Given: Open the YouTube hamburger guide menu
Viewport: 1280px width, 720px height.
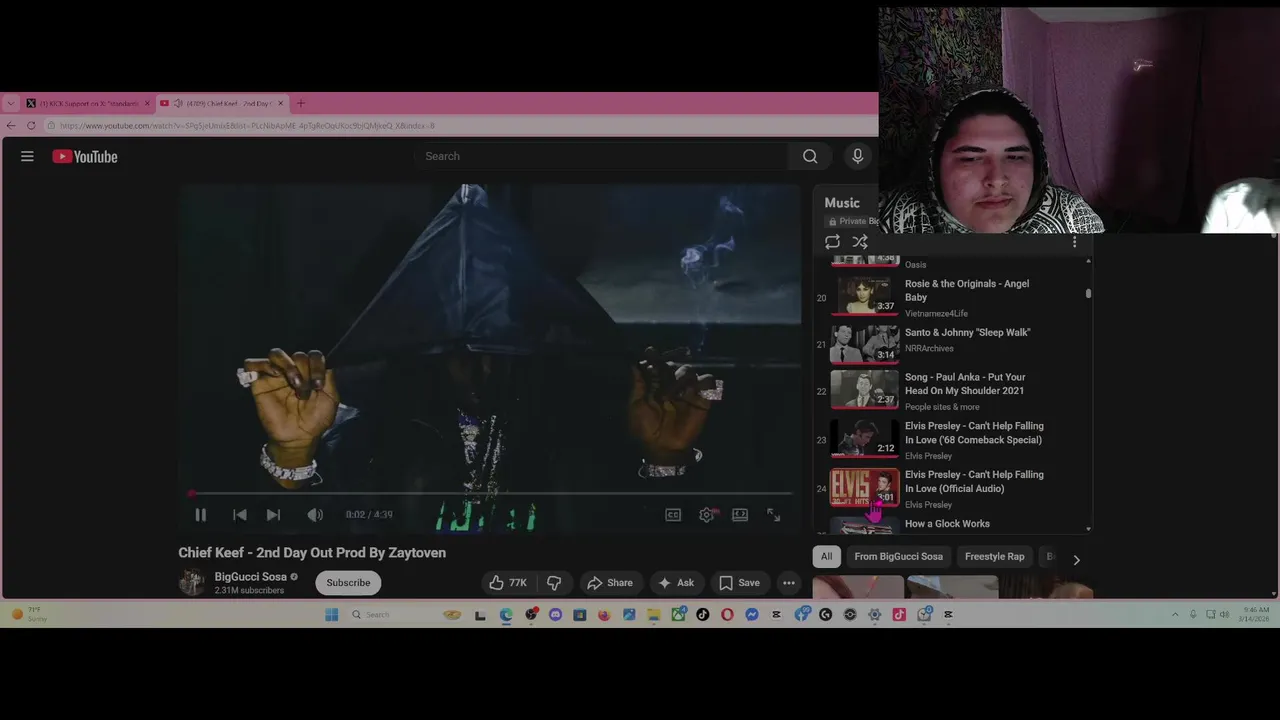Looking at the screenshot, I should click(27, 156).
